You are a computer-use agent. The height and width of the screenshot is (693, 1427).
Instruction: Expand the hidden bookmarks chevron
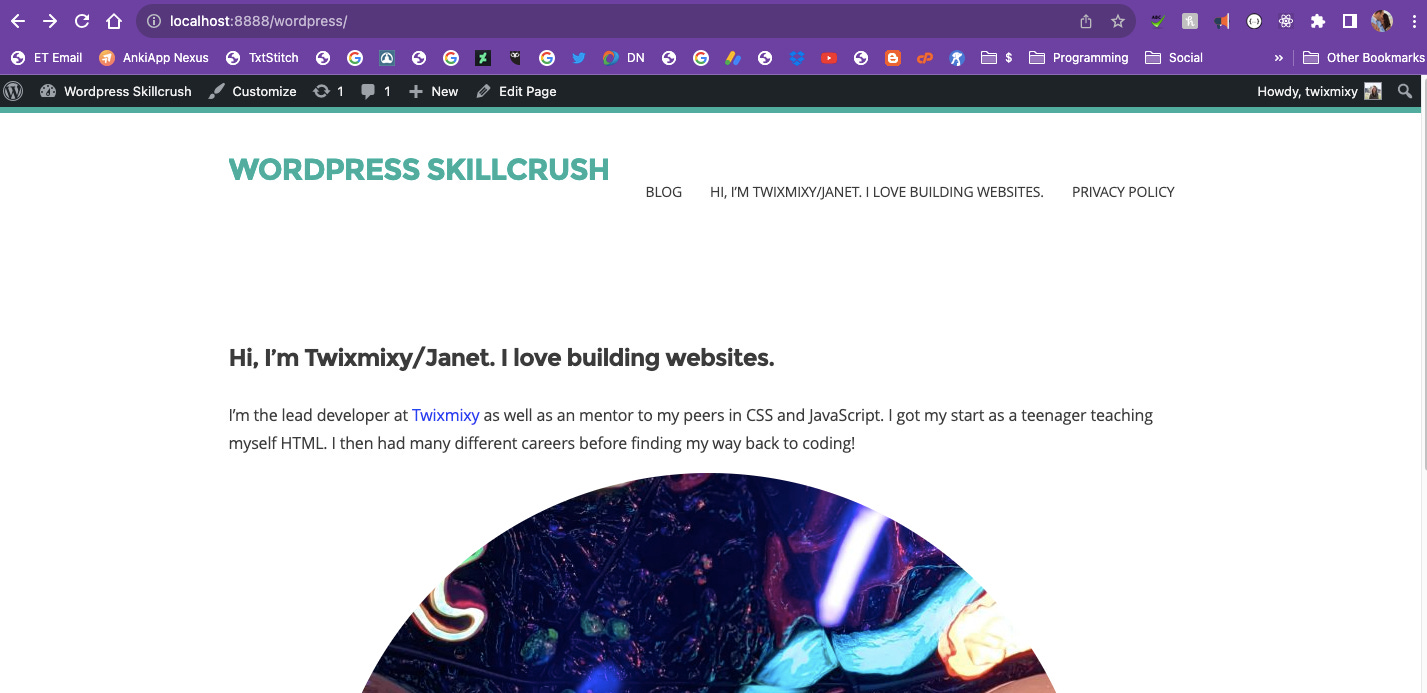pos(1278,58)
